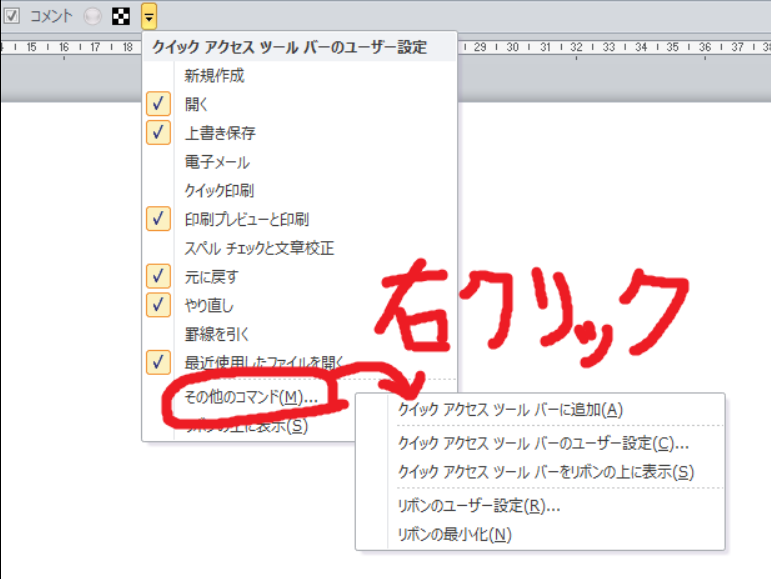This screenshot has height=579, width=771.
Task: Toggle off やり直し in the menu
Action: pyautogui.click(x=209, y=304)
